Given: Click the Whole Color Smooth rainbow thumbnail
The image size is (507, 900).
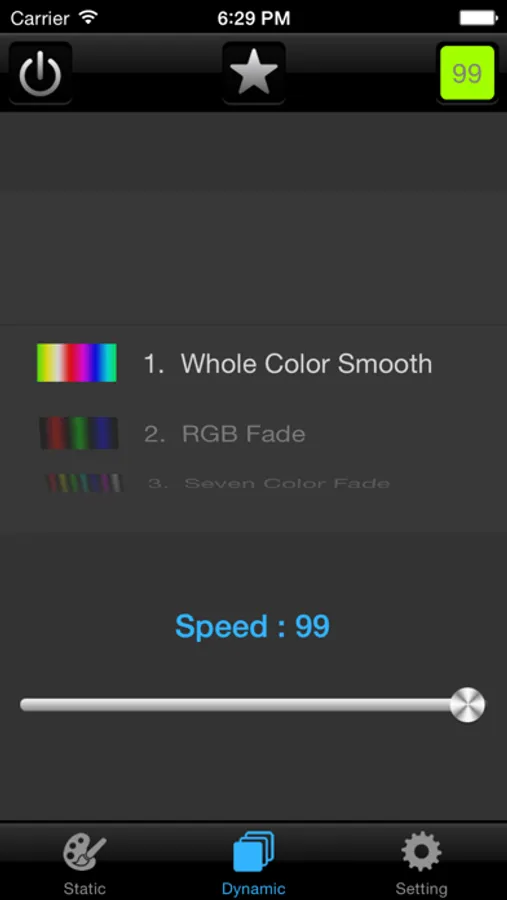Looking at the screenshot, I should [77, 363].
